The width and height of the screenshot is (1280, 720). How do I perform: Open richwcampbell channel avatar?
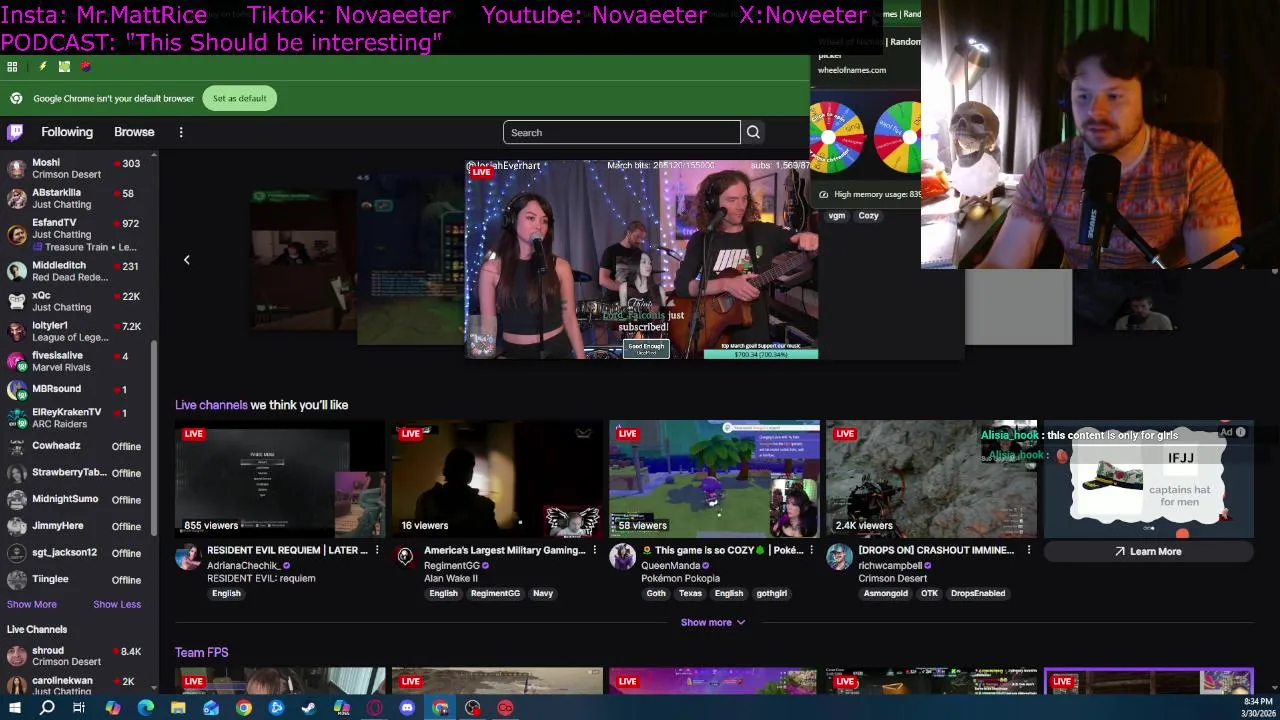tap(839, 557)
